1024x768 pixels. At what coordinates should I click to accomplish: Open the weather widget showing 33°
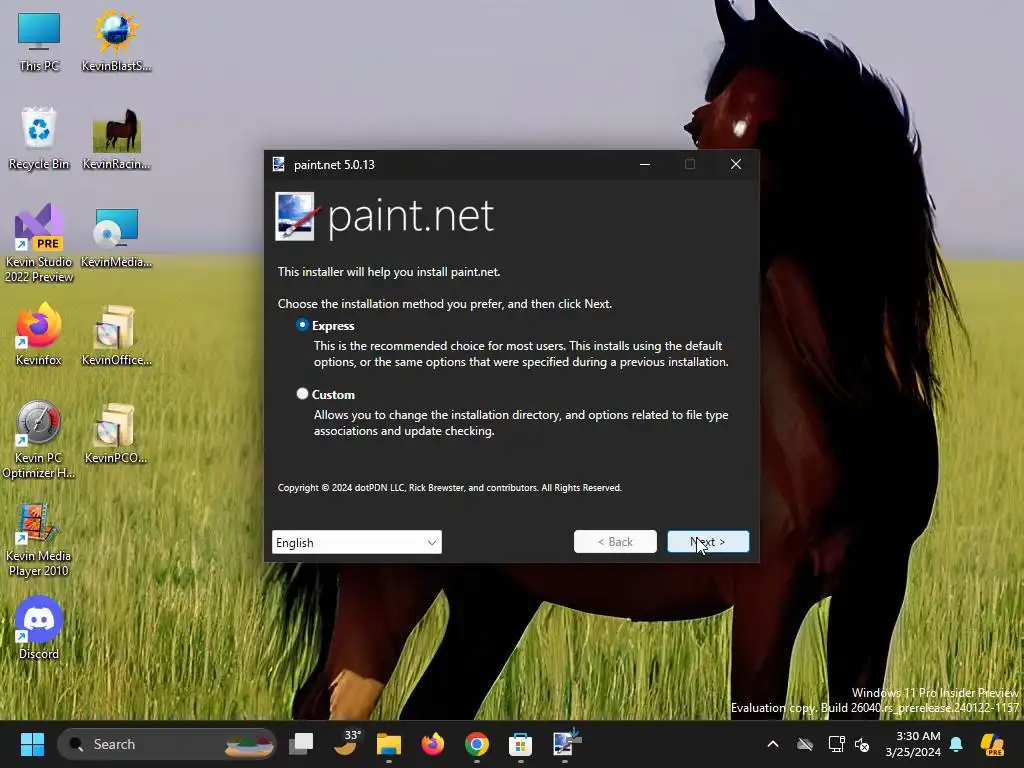coord(347,743)
